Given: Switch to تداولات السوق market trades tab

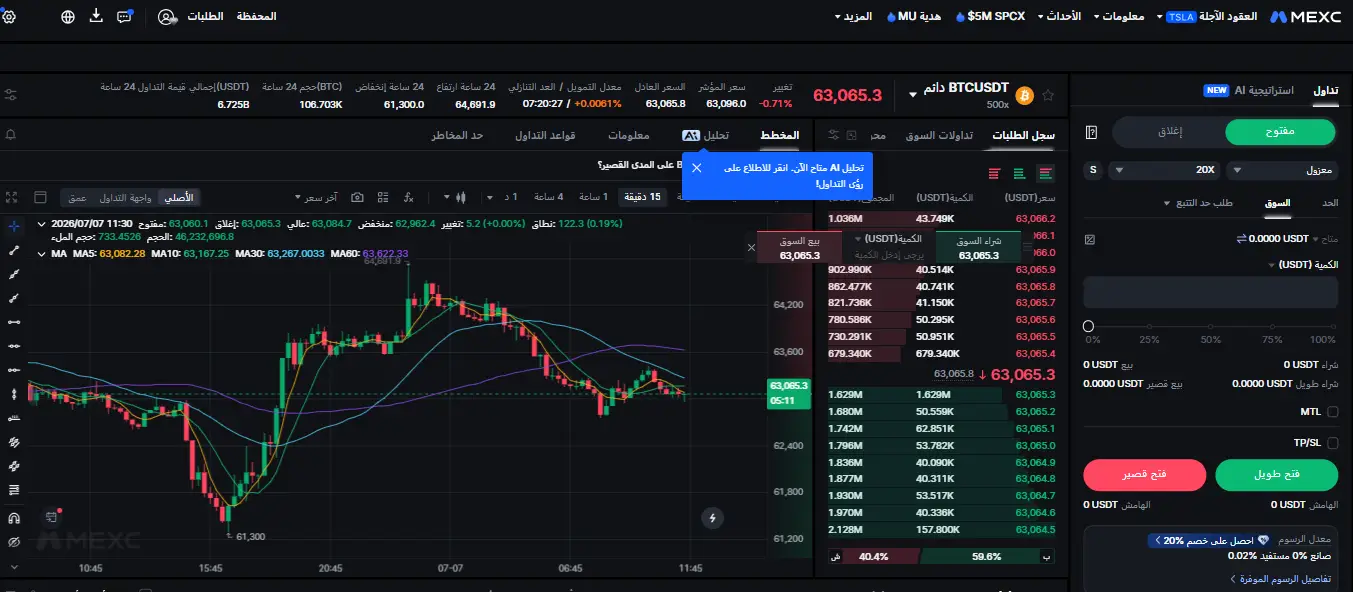Looking at the screenshot, I should click(x=940, y=135).
